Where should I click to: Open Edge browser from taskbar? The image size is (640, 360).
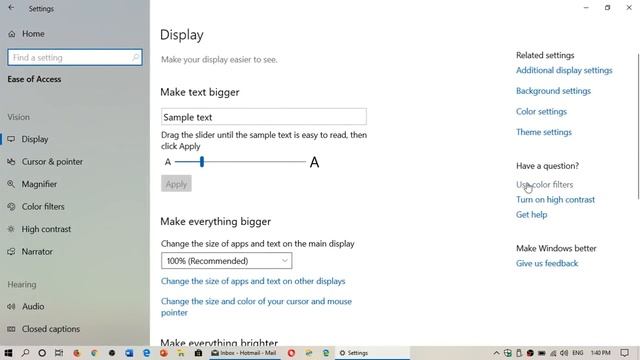pyautogui.click(x=146, y=353)
